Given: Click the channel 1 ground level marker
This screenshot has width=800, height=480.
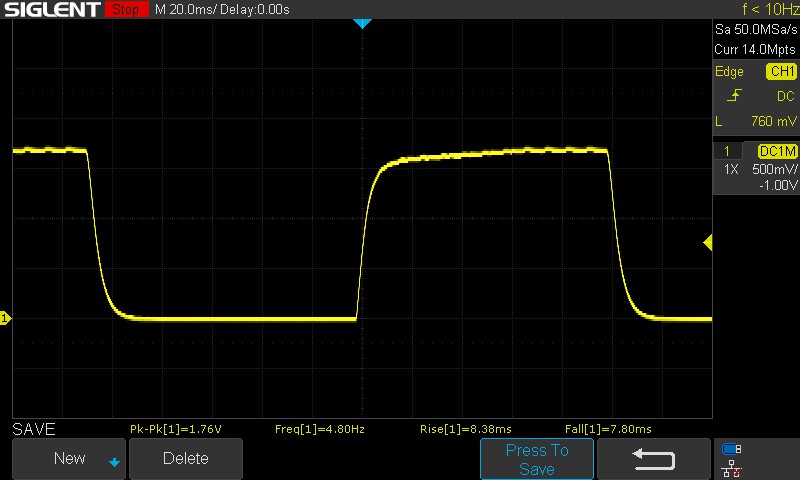Looking at the screenshot, I should pos(5,318).
